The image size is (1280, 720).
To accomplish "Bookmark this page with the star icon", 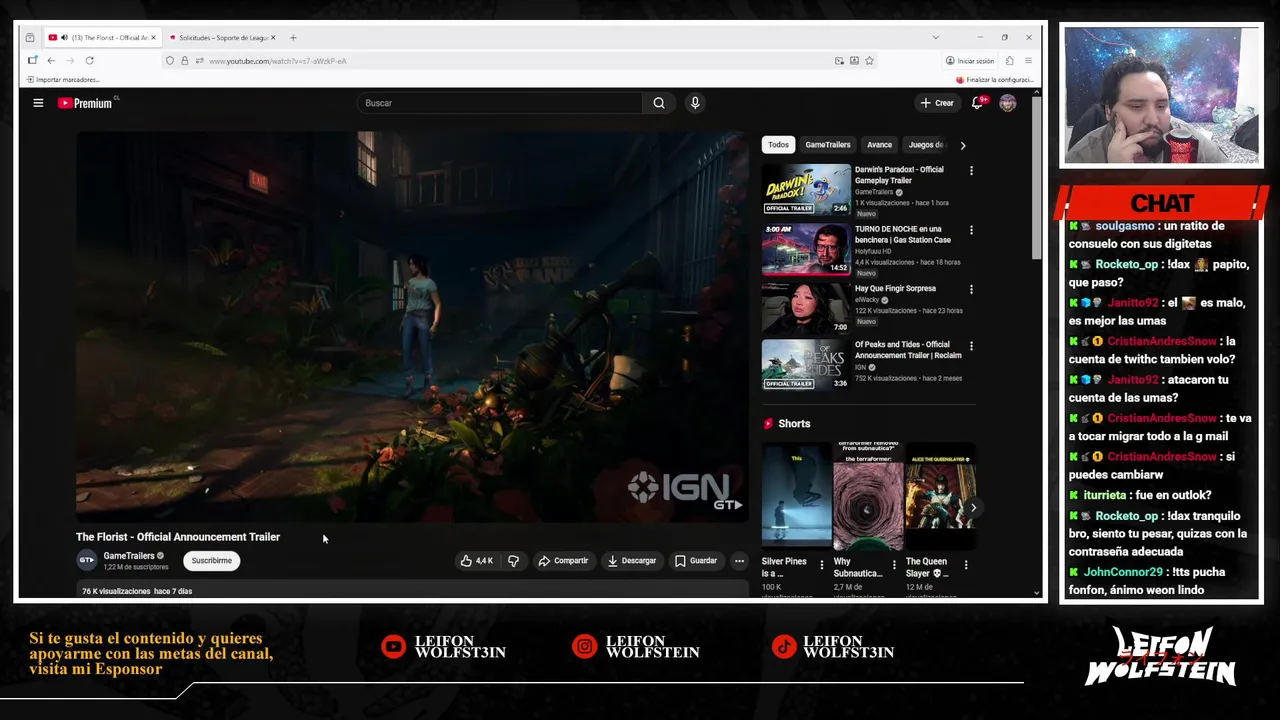I will (869, 61).
